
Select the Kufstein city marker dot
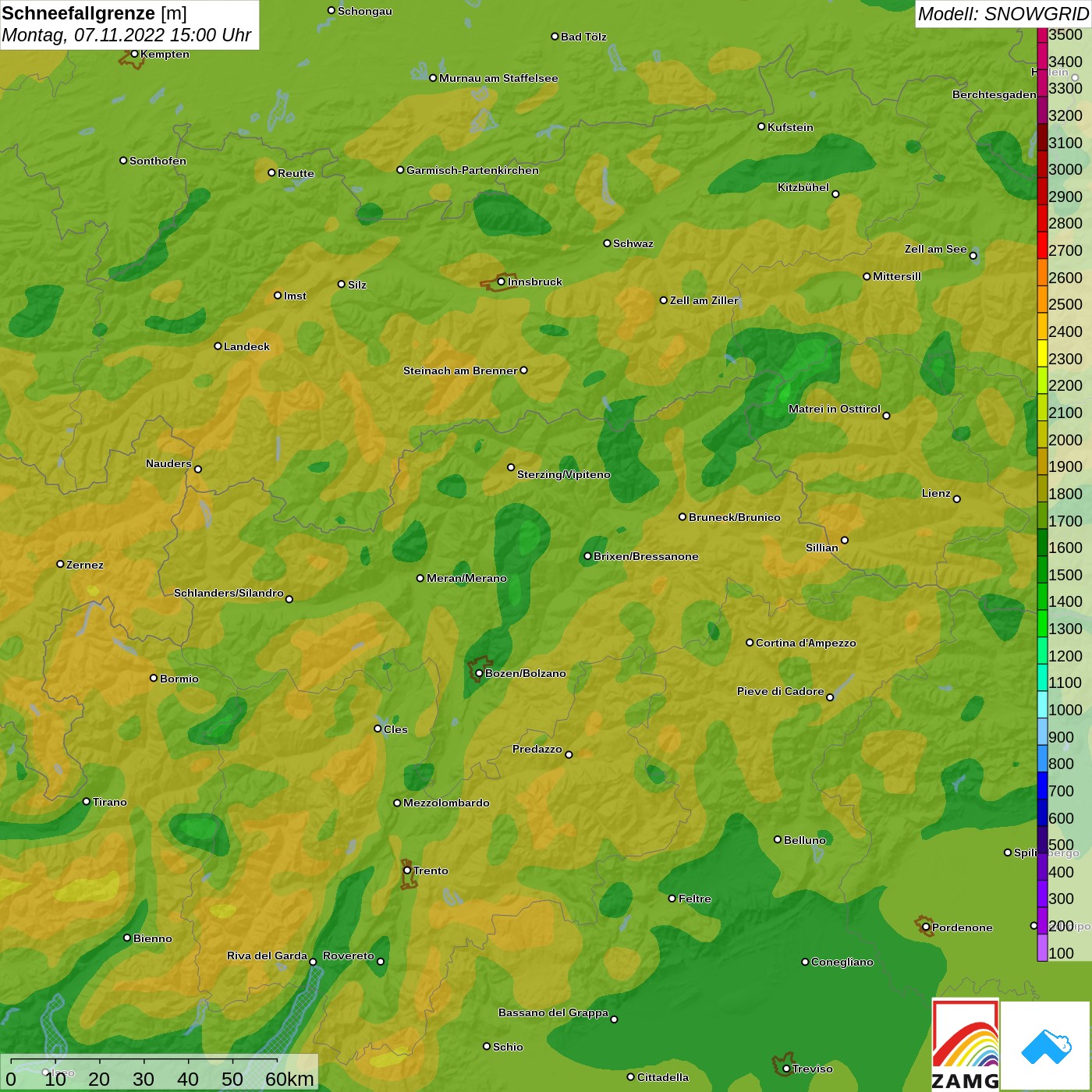761,126
